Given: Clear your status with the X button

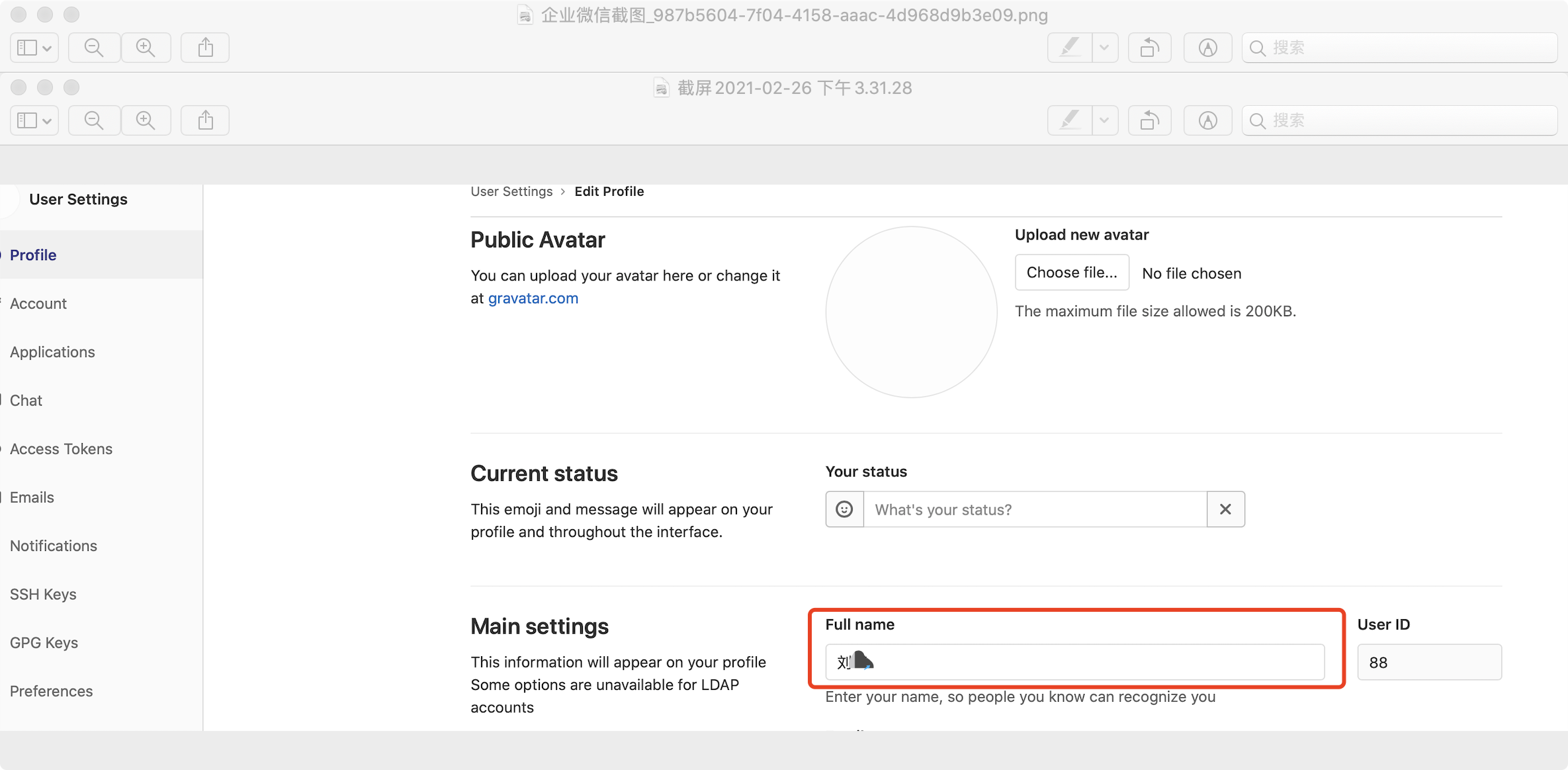Looking at the screenshot, I should coord(1225,509).
